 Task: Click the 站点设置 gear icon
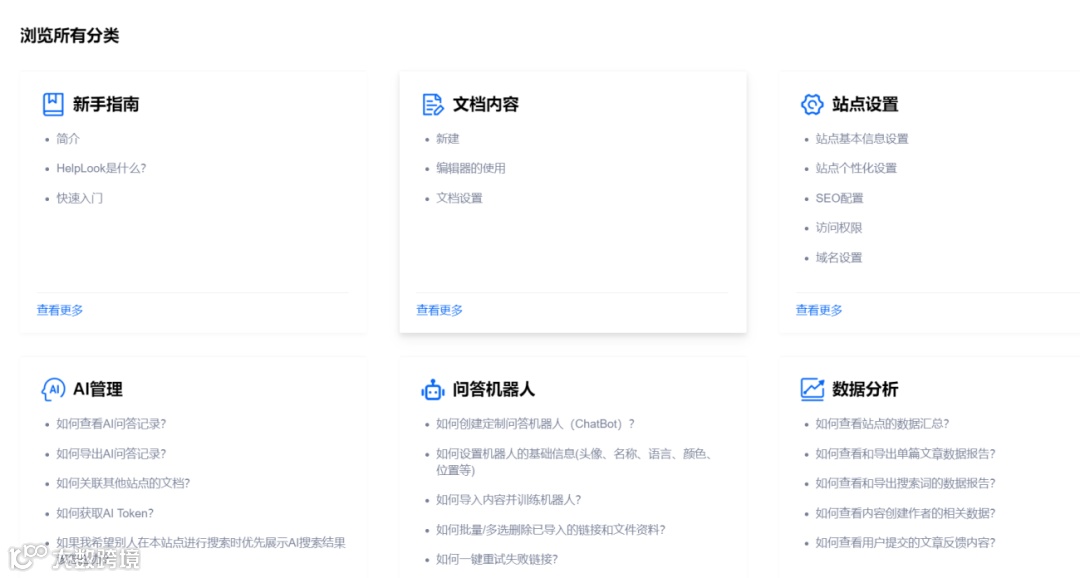(x=812, y=103)
